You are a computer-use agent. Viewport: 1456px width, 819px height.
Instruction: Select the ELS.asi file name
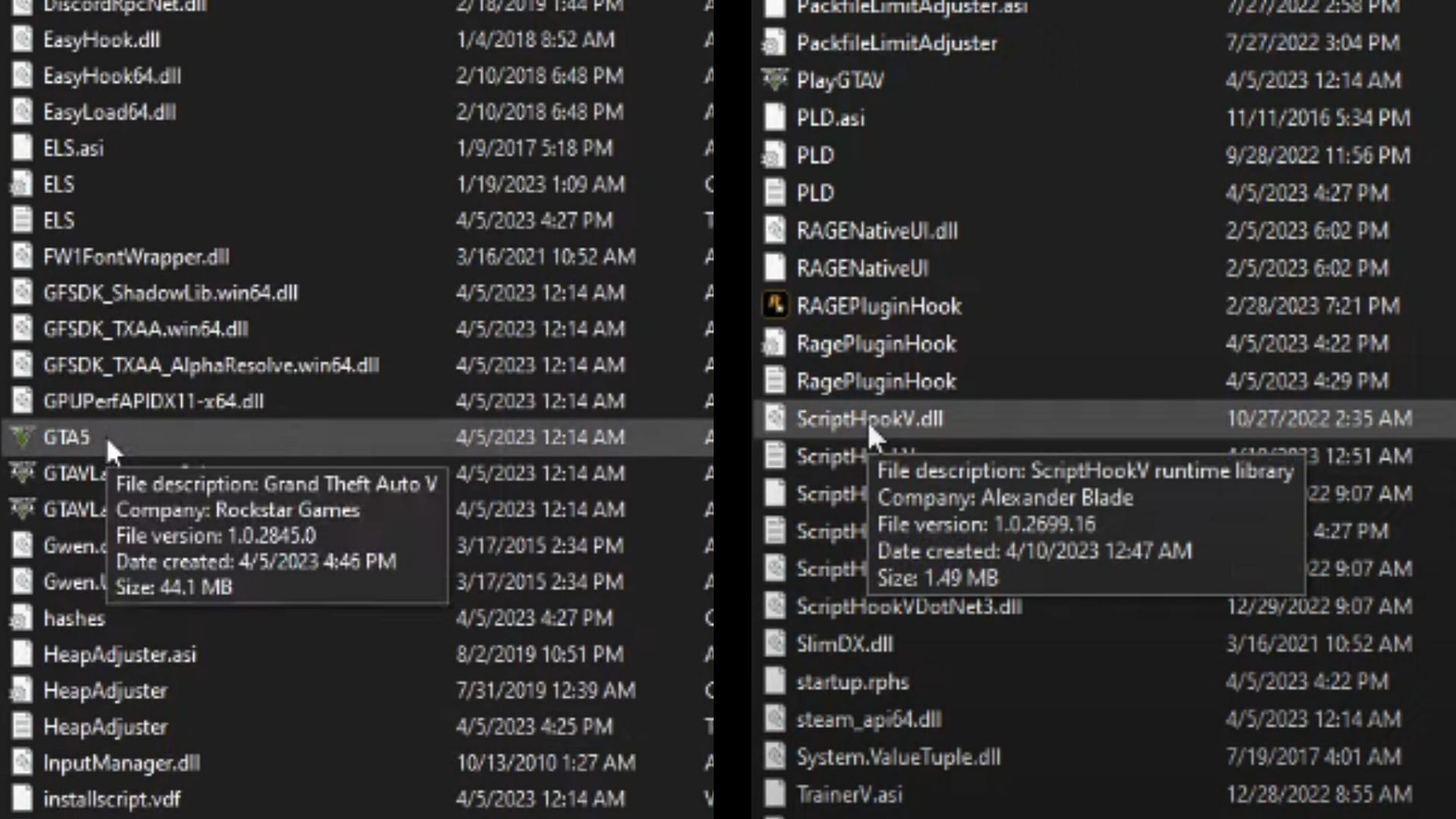(x=74, y=148)
